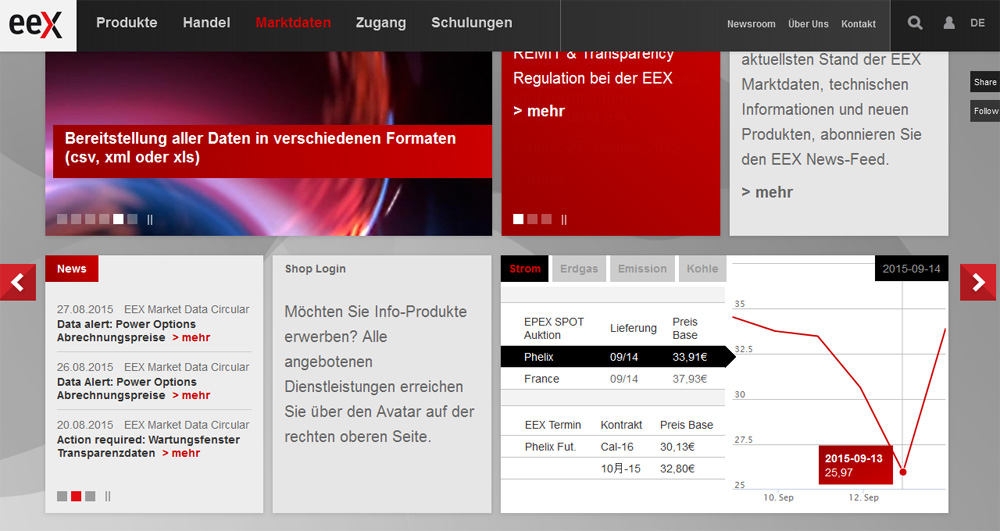Screen dimensions: 1000x531
Task: Open the search magnifier icon
Action: pyautogui.click(x=915, y=23)
